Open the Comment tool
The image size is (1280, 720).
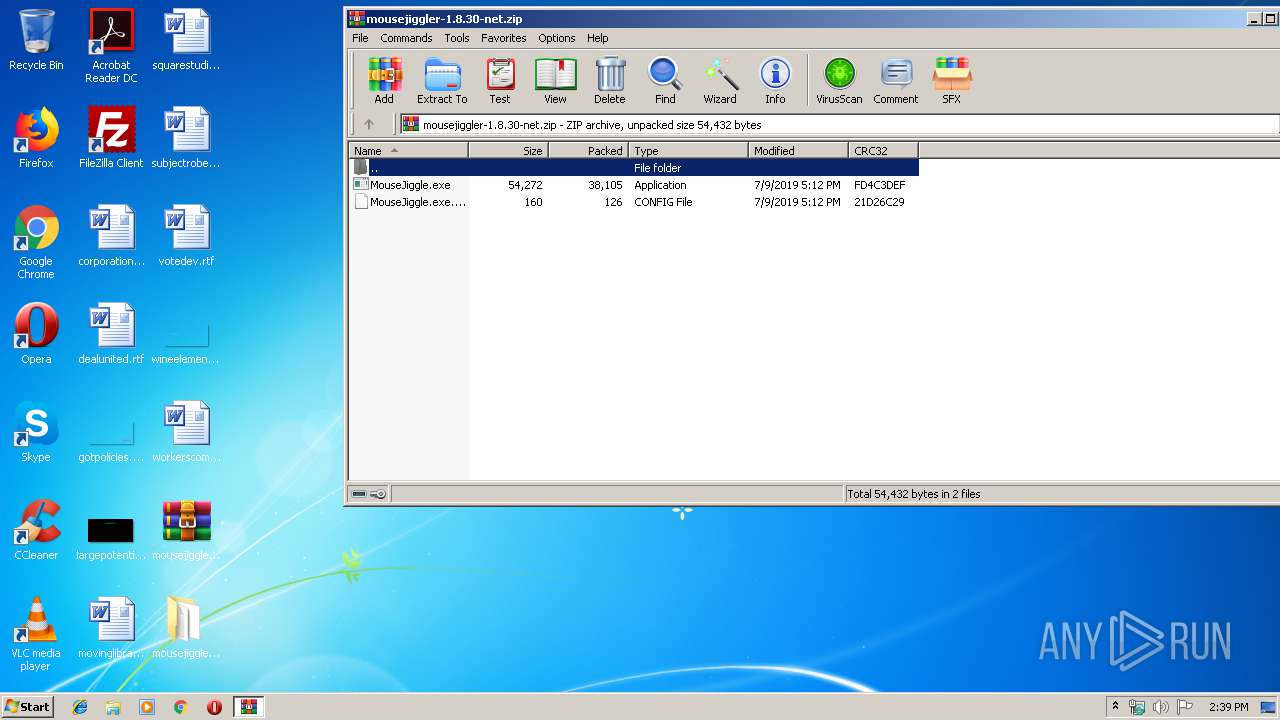(x=895, y=80)
